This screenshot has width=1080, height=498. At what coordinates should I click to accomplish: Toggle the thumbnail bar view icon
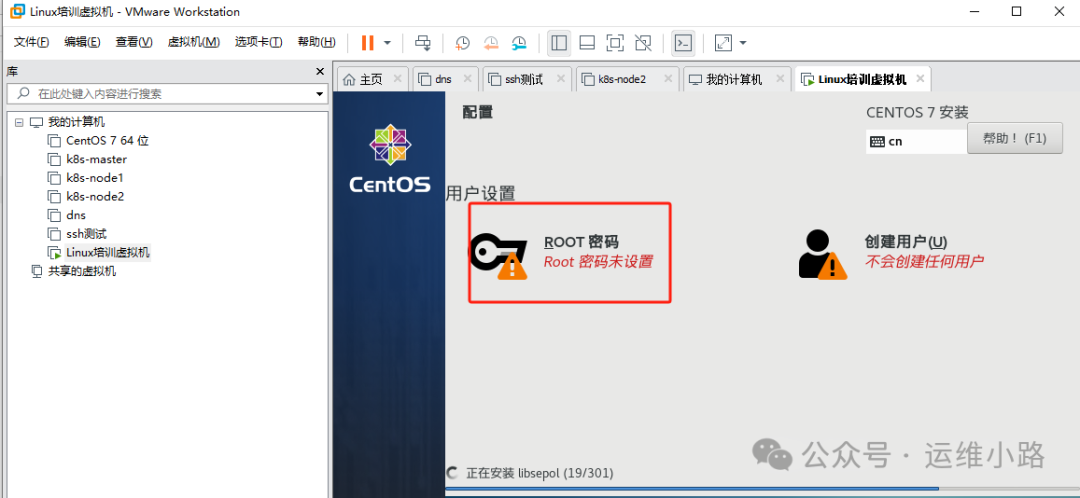pyautogui.click(x=587, y=43)
